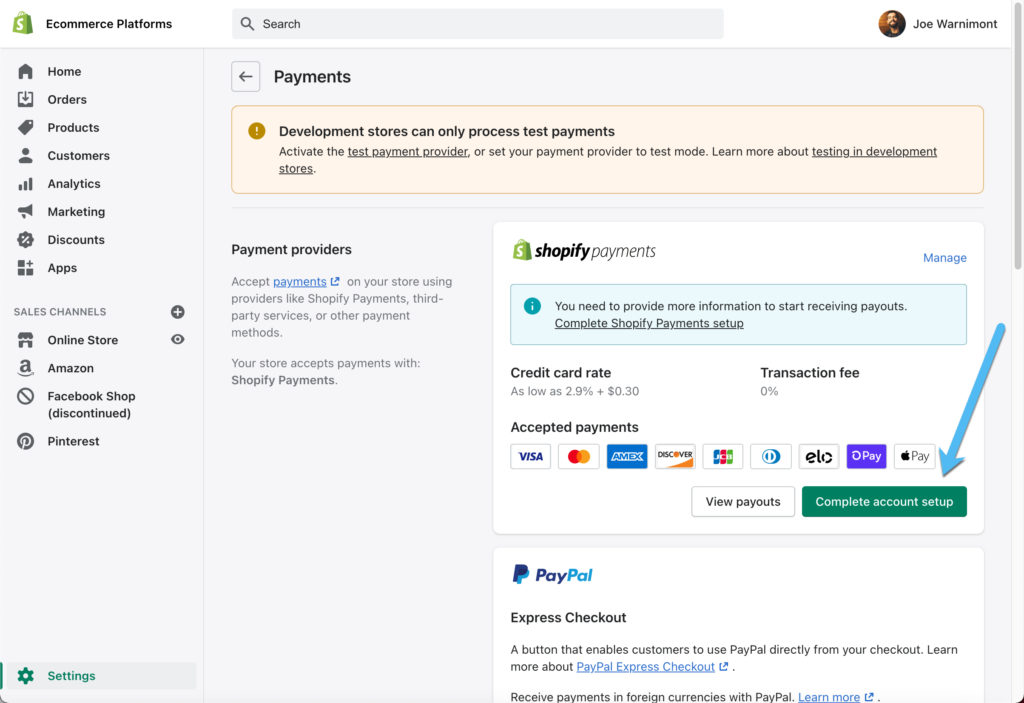Click the PayPal logo
The width and height of the screenshot is (1024, 703).
(x=552, y=575)
